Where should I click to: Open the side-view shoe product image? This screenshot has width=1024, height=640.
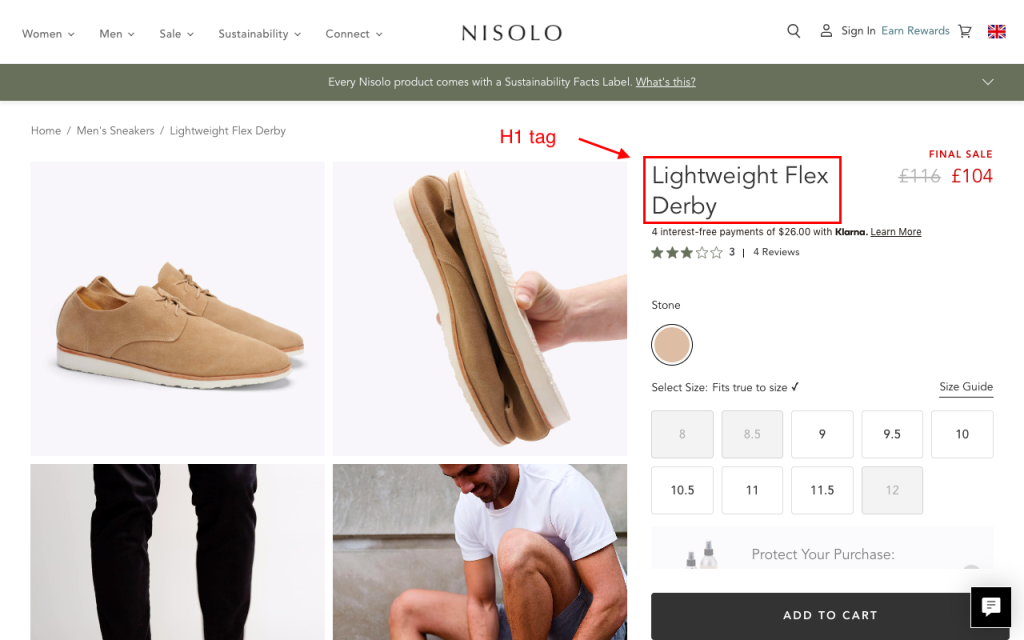pos(178,309)
